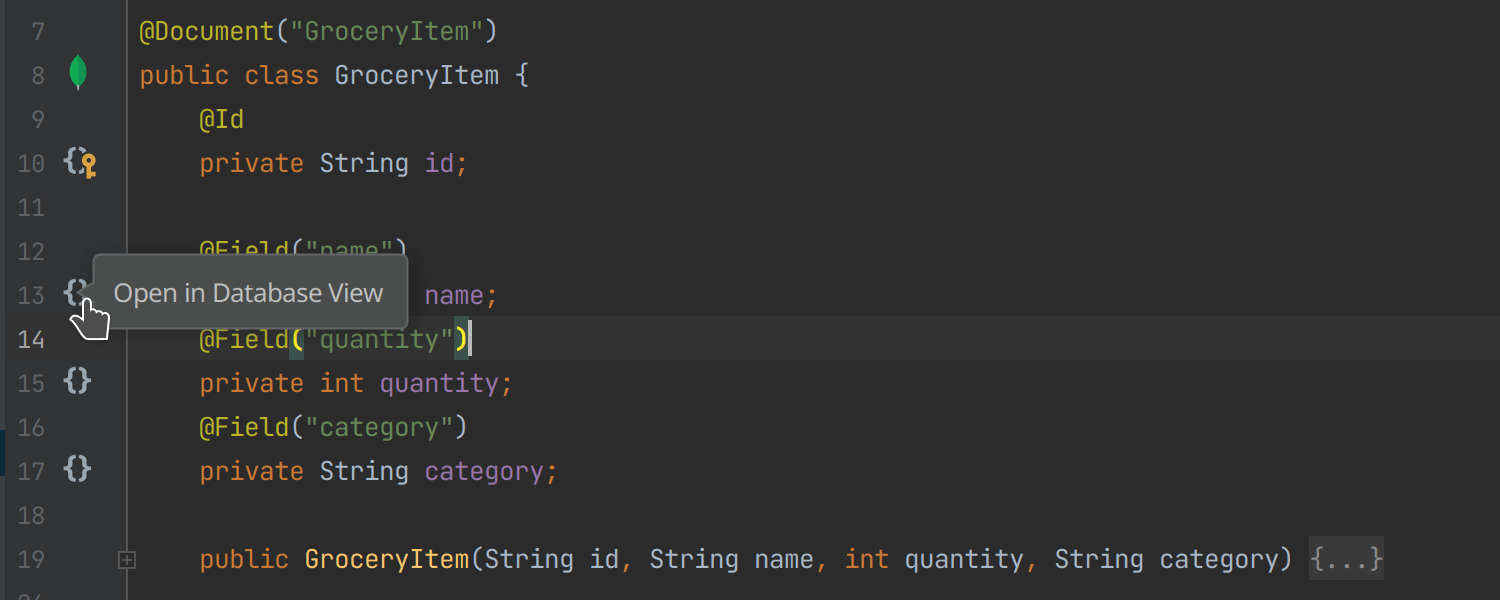The width and height of the screenshot is (1500, 600).
Task: Click the @Field annotation on line 14
Action: (244, 339)
